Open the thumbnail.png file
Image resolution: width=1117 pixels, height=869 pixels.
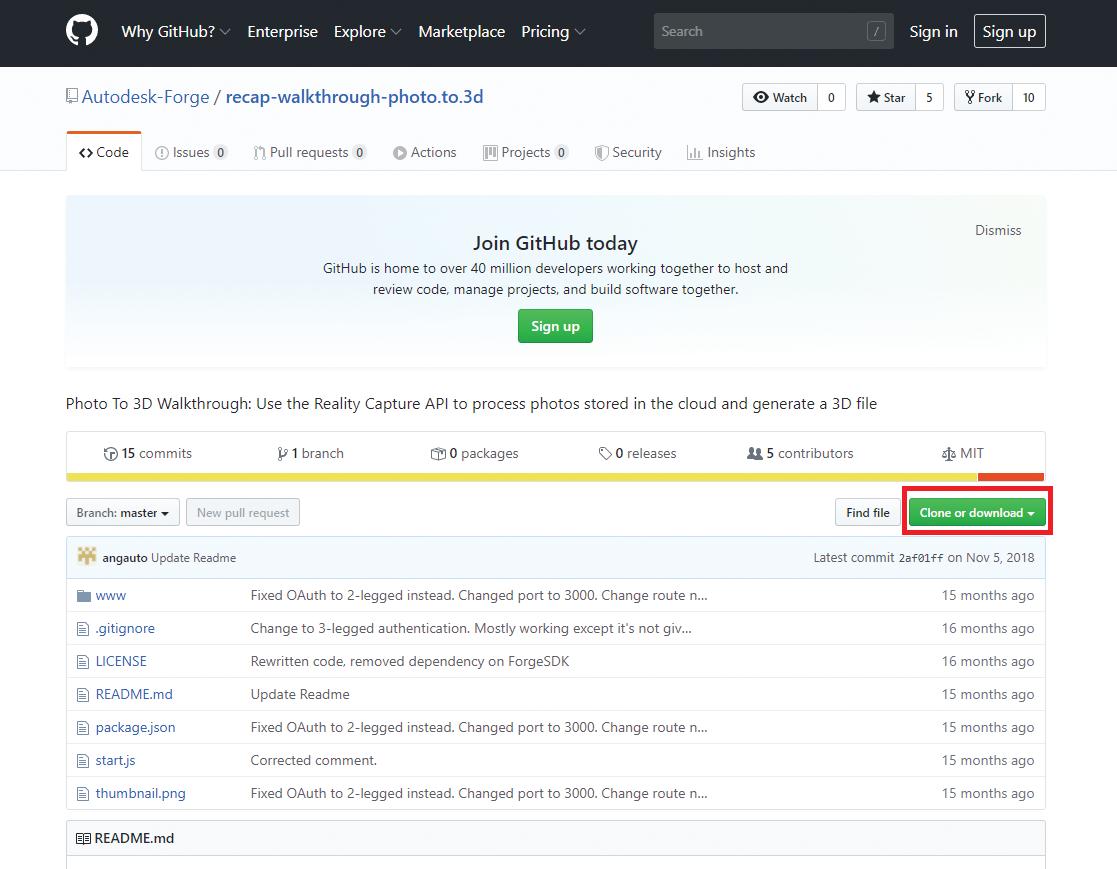[x=140, y=793]
